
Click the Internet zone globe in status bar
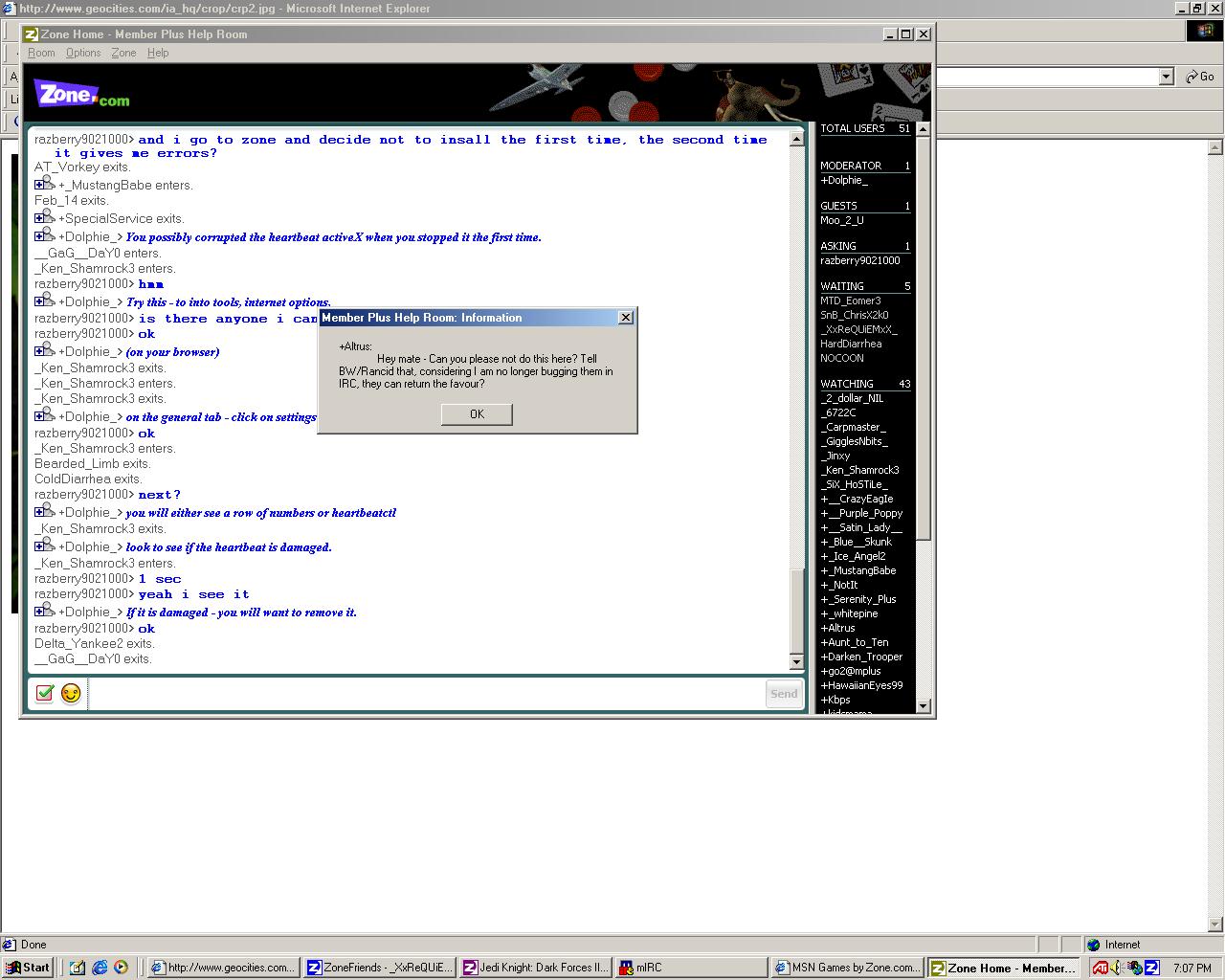pos(1094,945)
